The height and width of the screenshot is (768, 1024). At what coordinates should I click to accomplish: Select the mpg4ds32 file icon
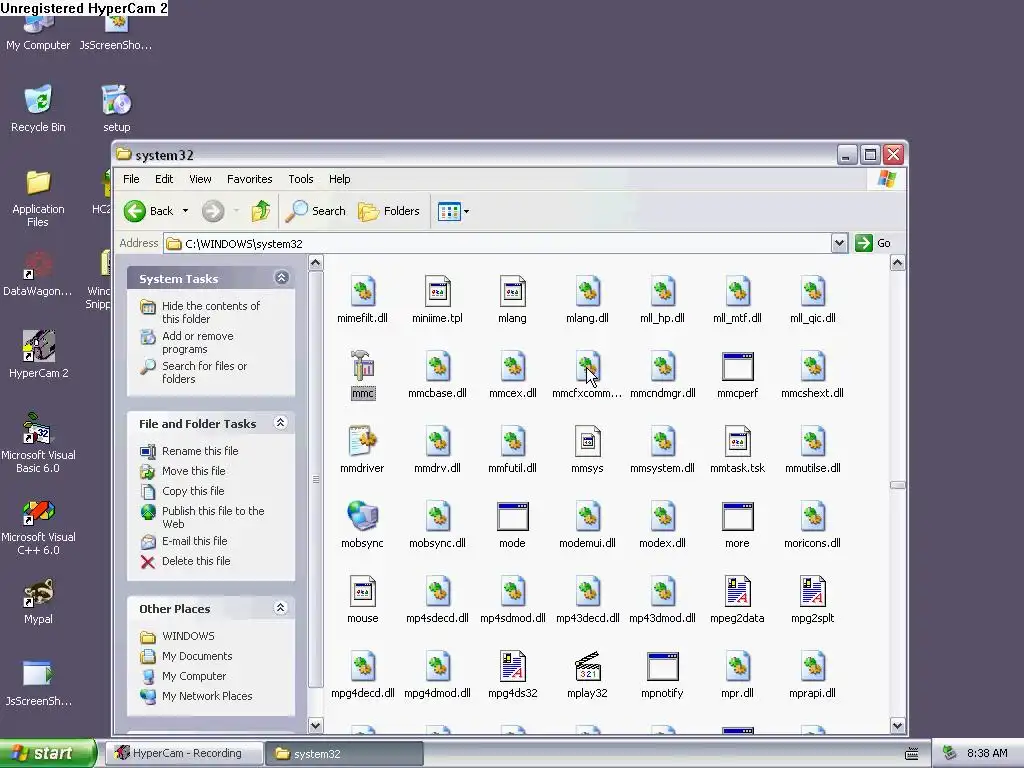pos(513,667)
